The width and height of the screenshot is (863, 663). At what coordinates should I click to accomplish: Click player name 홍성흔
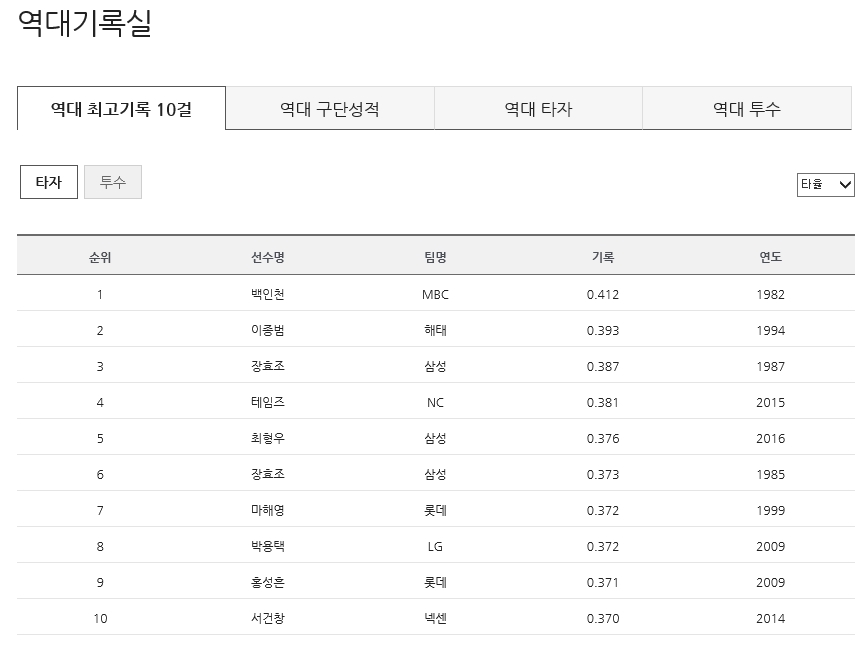tap(267, 583)
